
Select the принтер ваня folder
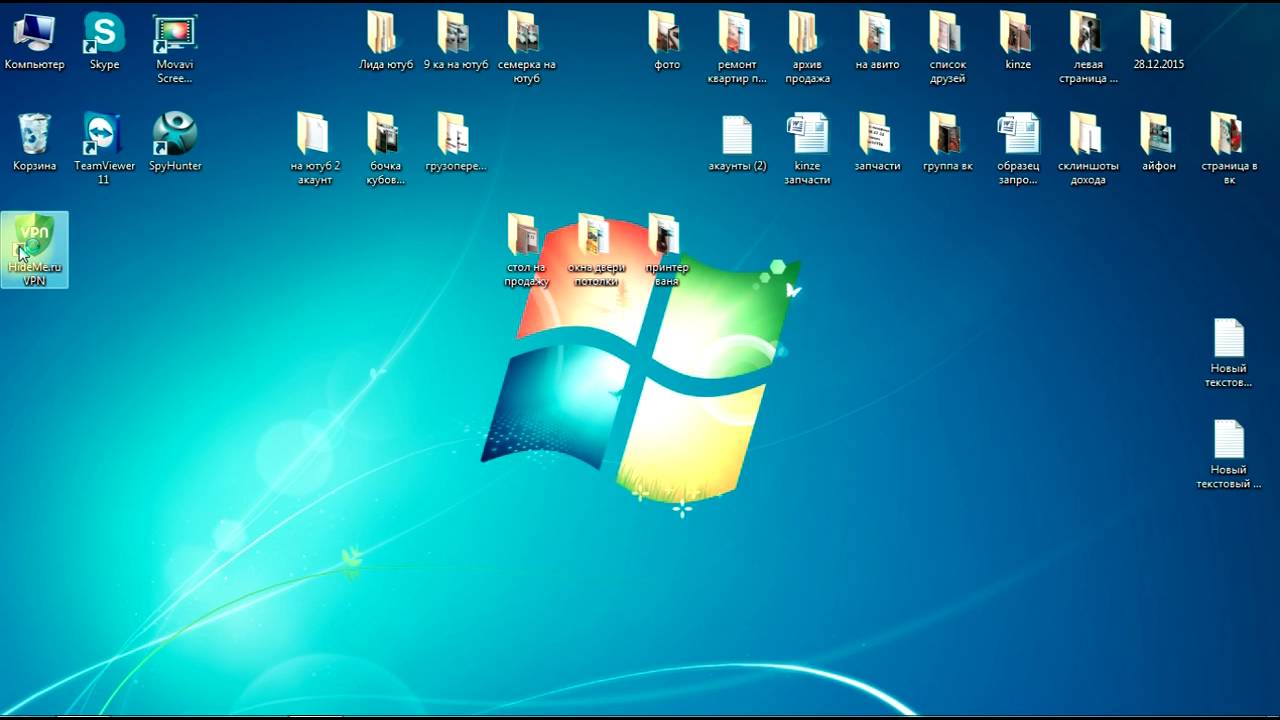(x=667, y=250)
